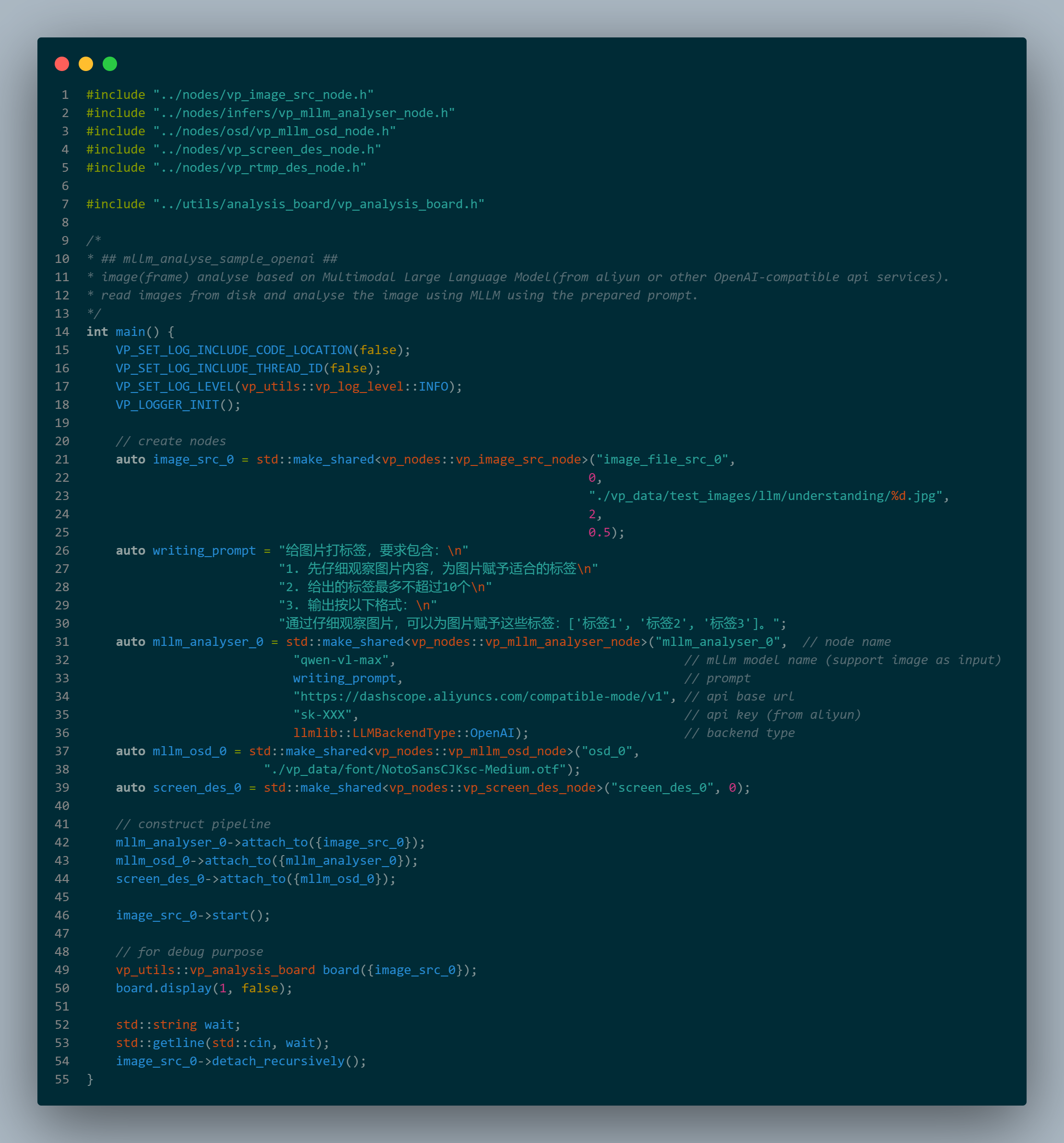Click the dashscope.aliyuncs.com API URL string
The width and height of the screenshot is (1064, 1143).
point(481,696)
